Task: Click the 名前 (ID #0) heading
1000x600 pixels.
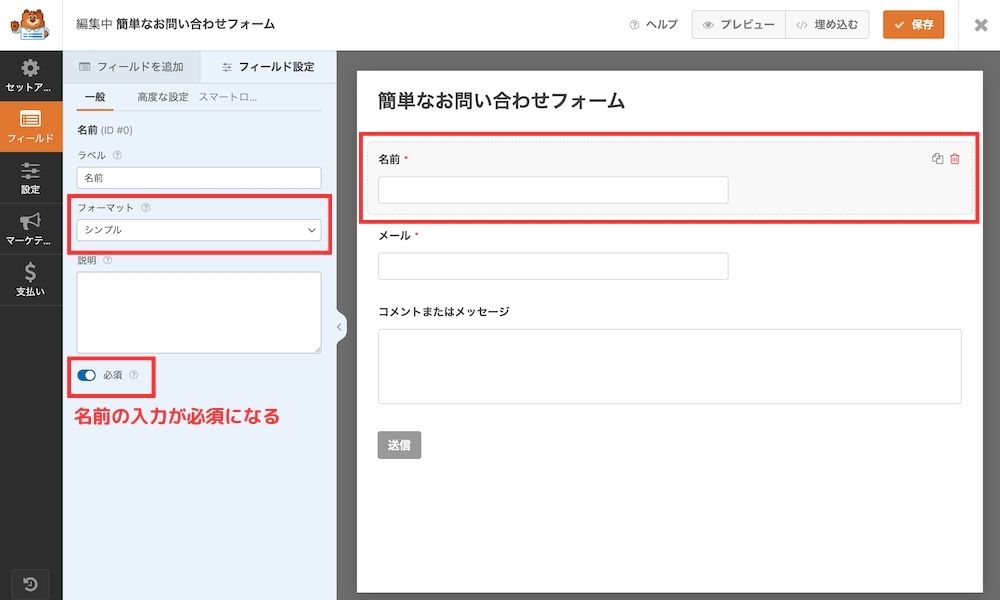Action: pos(105,130)
